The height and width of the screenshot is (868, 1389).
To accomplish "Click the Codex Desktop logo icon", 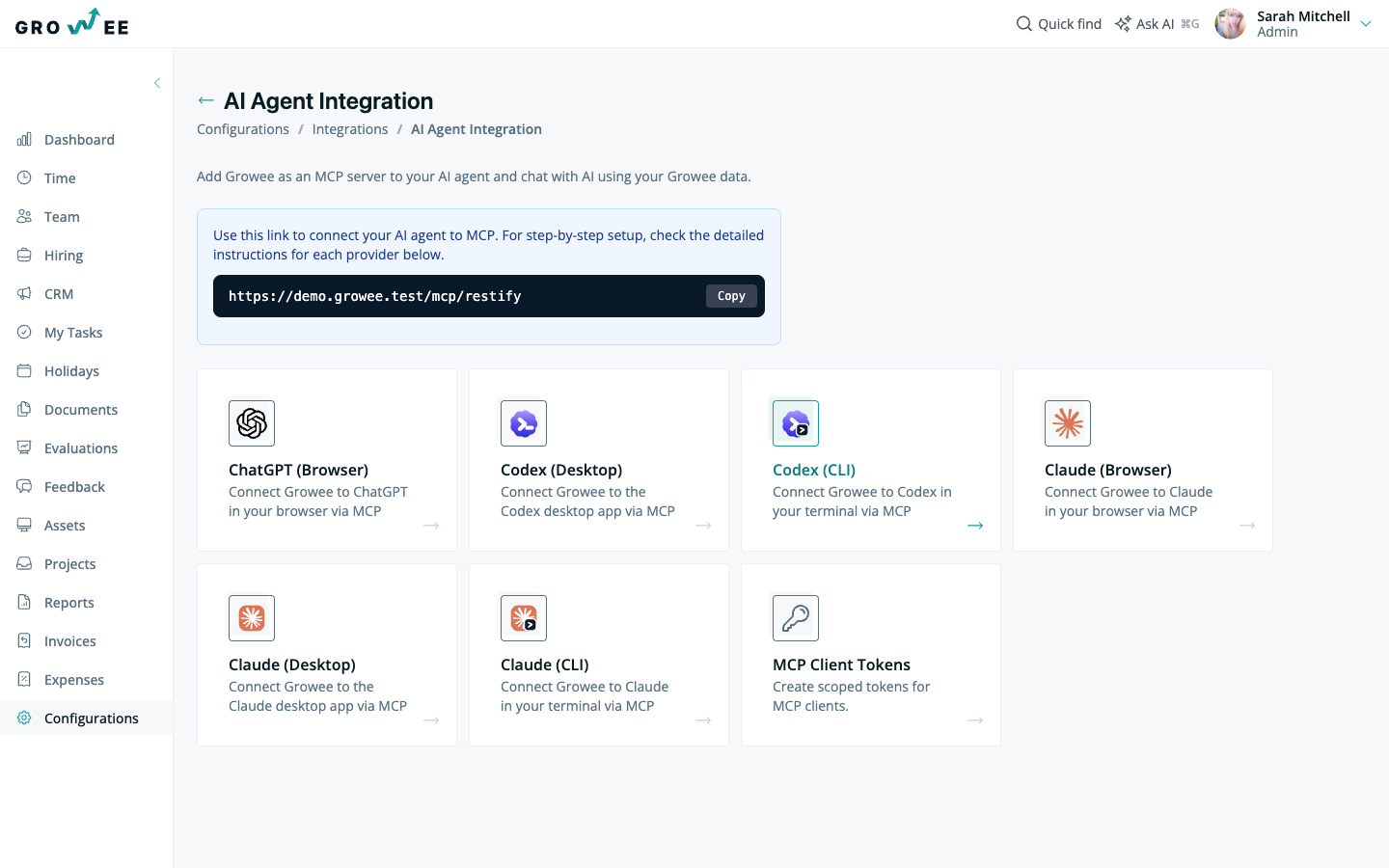I will (524, 423).
